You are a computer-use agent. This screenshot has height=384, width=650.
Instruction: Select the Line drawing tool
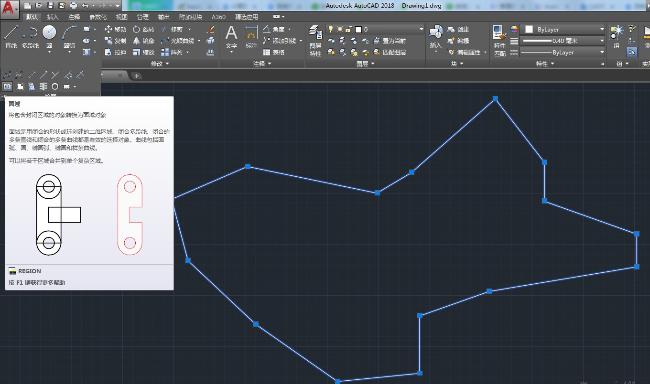click(11, 36)
